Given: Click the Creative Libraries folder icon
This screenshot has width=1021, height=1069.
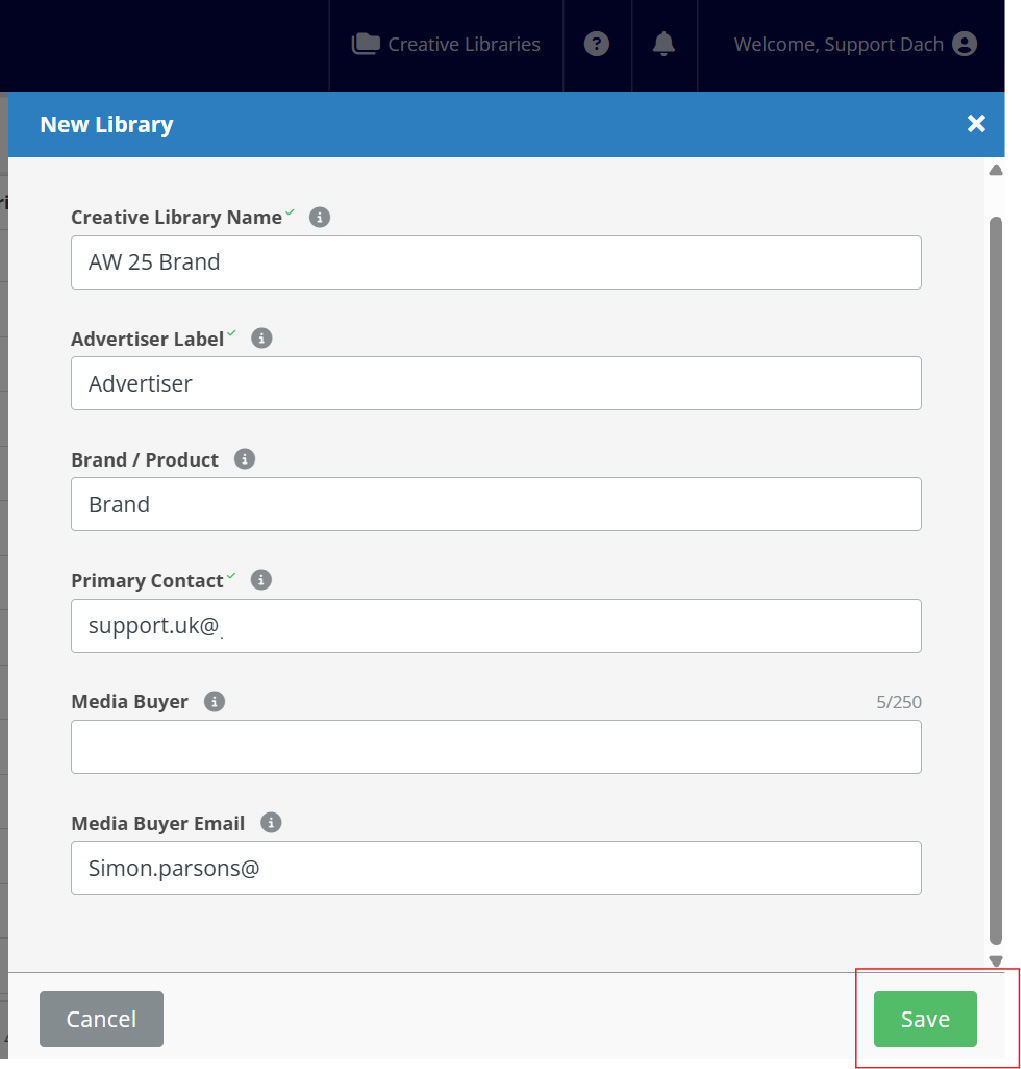Looking at the screenshot, I should point(366,43).
